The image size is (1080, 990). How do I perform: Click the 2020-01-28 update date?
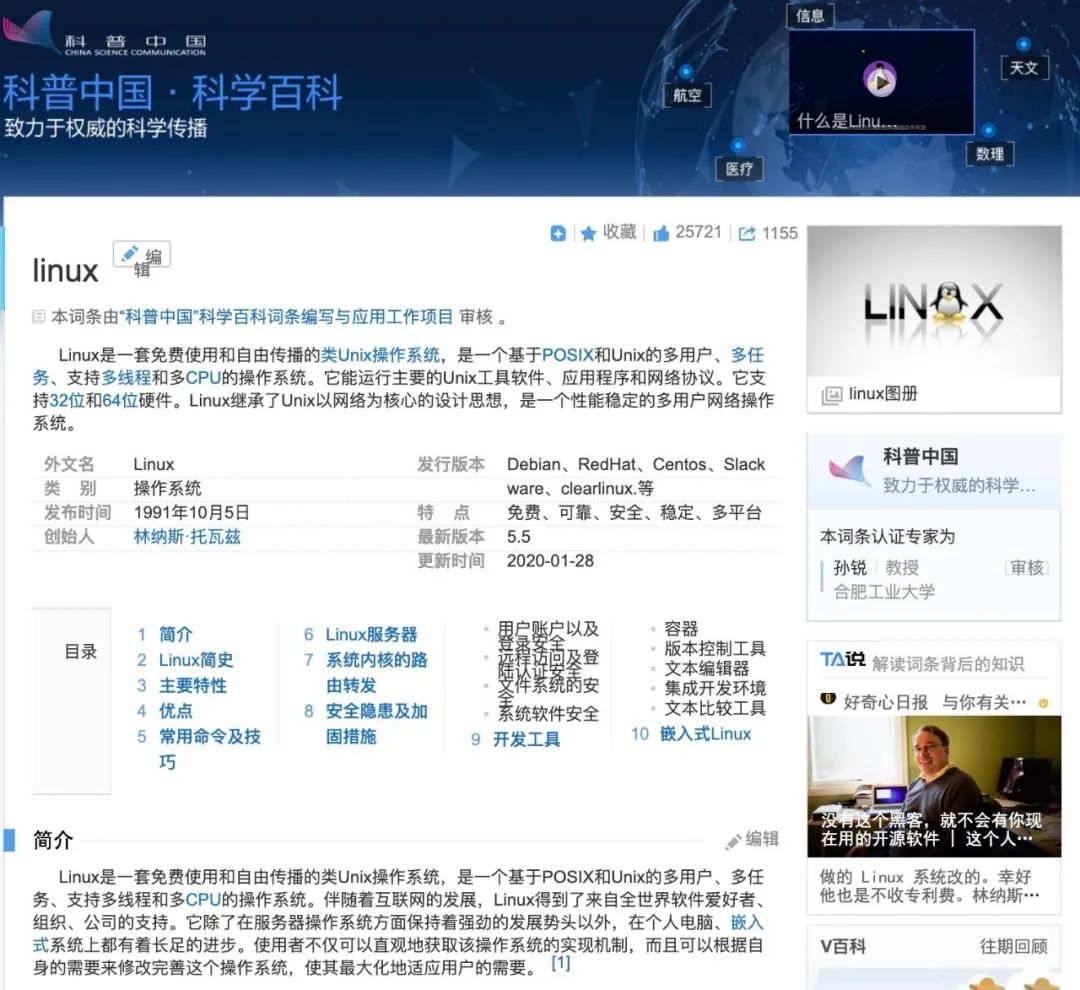pos(550,561)
